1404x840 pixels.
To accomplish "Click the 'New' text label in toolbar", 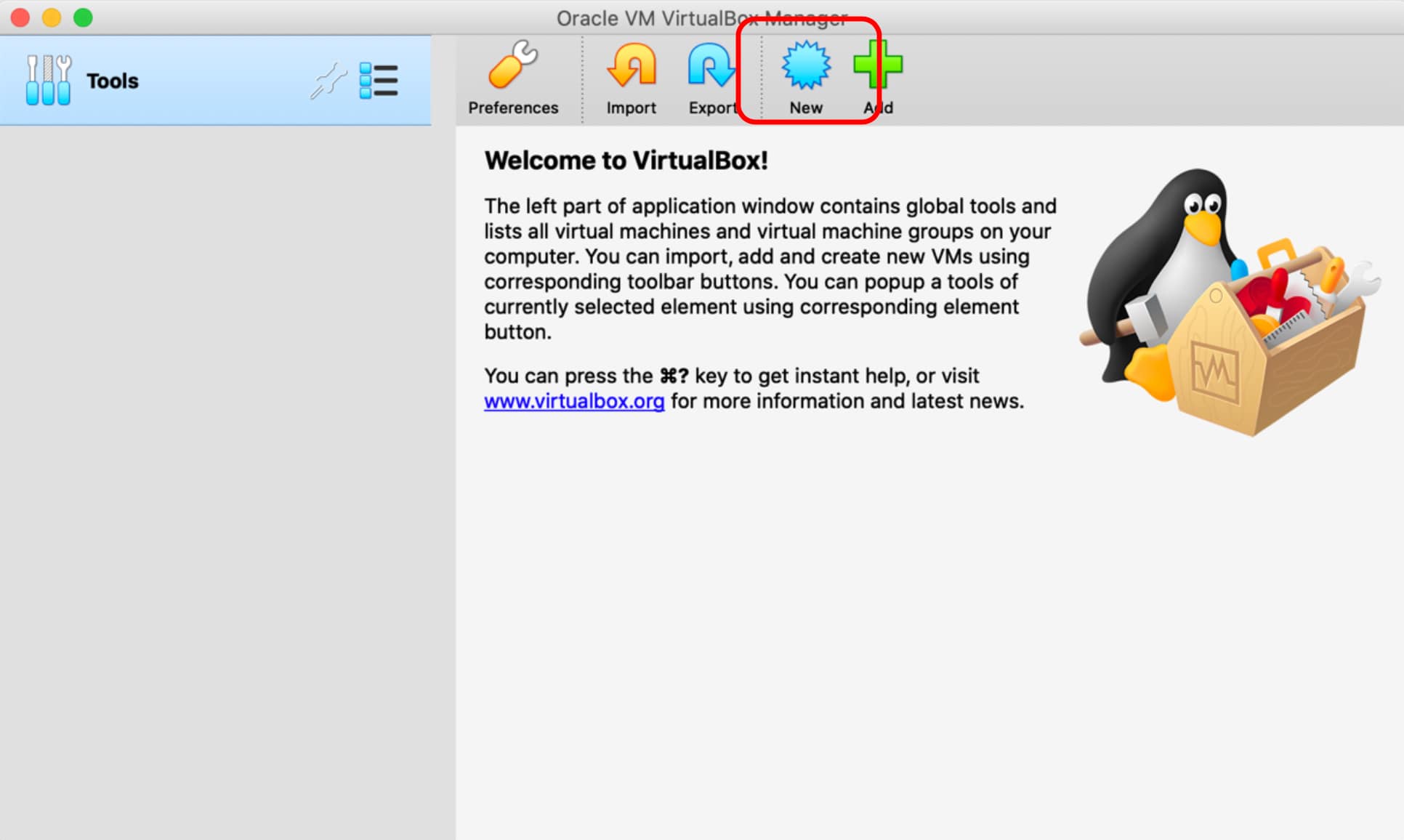I will click(805, 108).
